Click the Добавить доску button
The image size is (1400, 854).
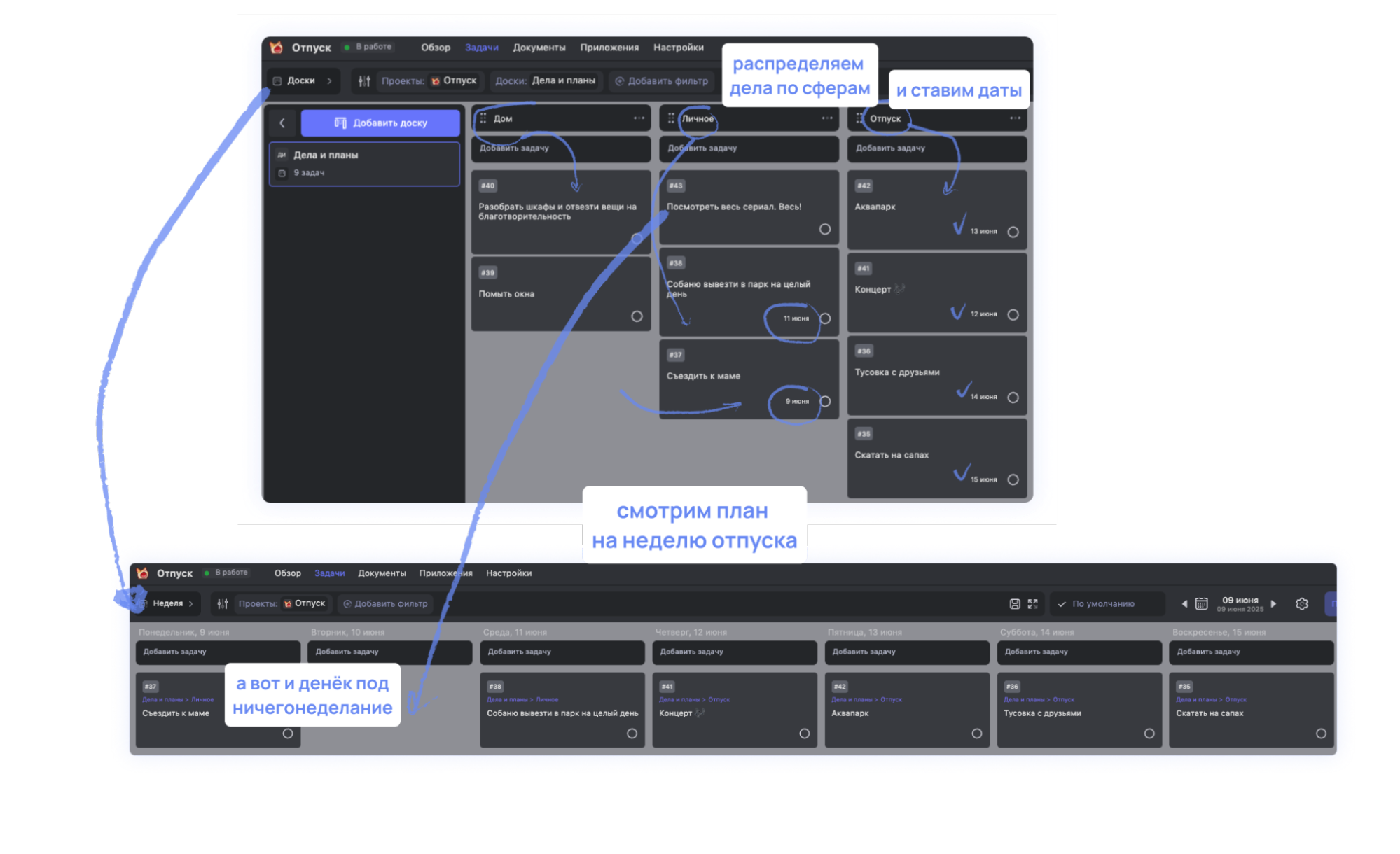tap(380, 123)
